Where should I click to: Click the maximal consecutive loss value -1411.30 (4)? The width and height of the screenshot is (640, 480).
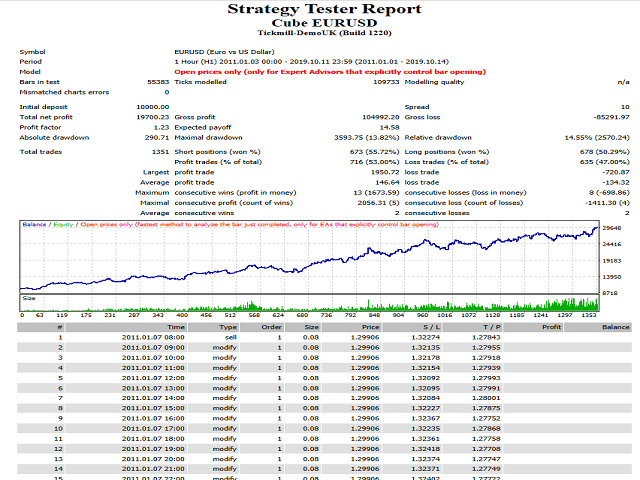click(607, 203)
